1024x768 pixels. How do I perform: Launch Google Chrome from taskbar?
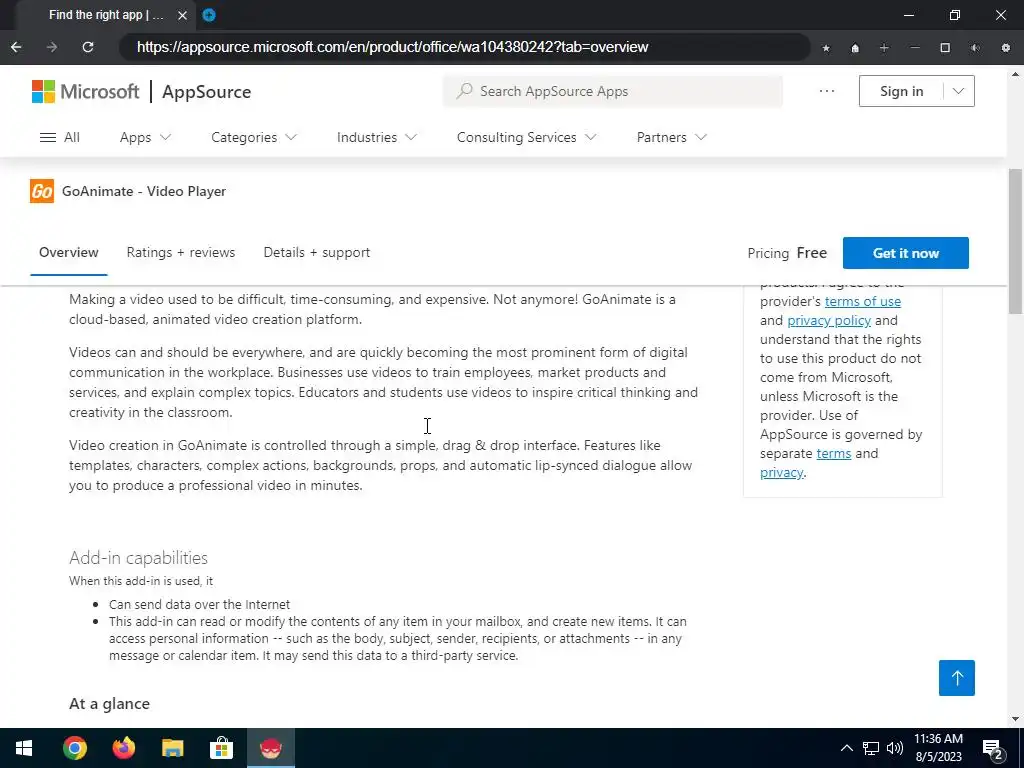pos(74,748)
